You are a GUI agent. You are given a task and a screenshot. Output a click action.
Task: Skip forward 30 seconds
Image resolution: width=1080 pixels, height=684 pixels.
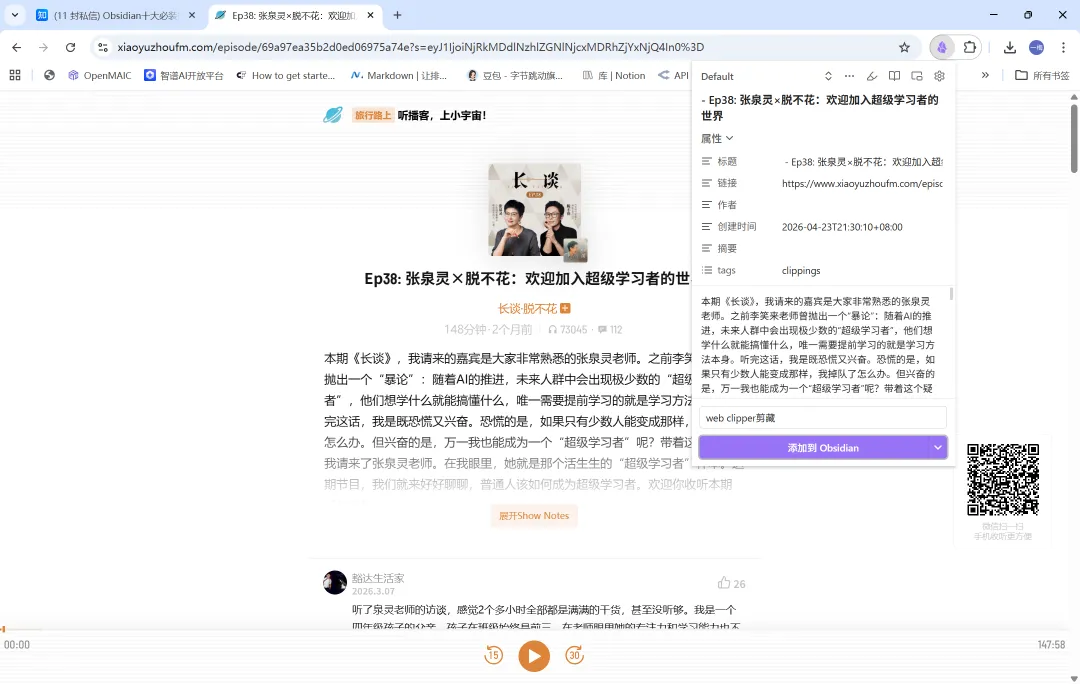pyautogui.click(x=574, y=655)
